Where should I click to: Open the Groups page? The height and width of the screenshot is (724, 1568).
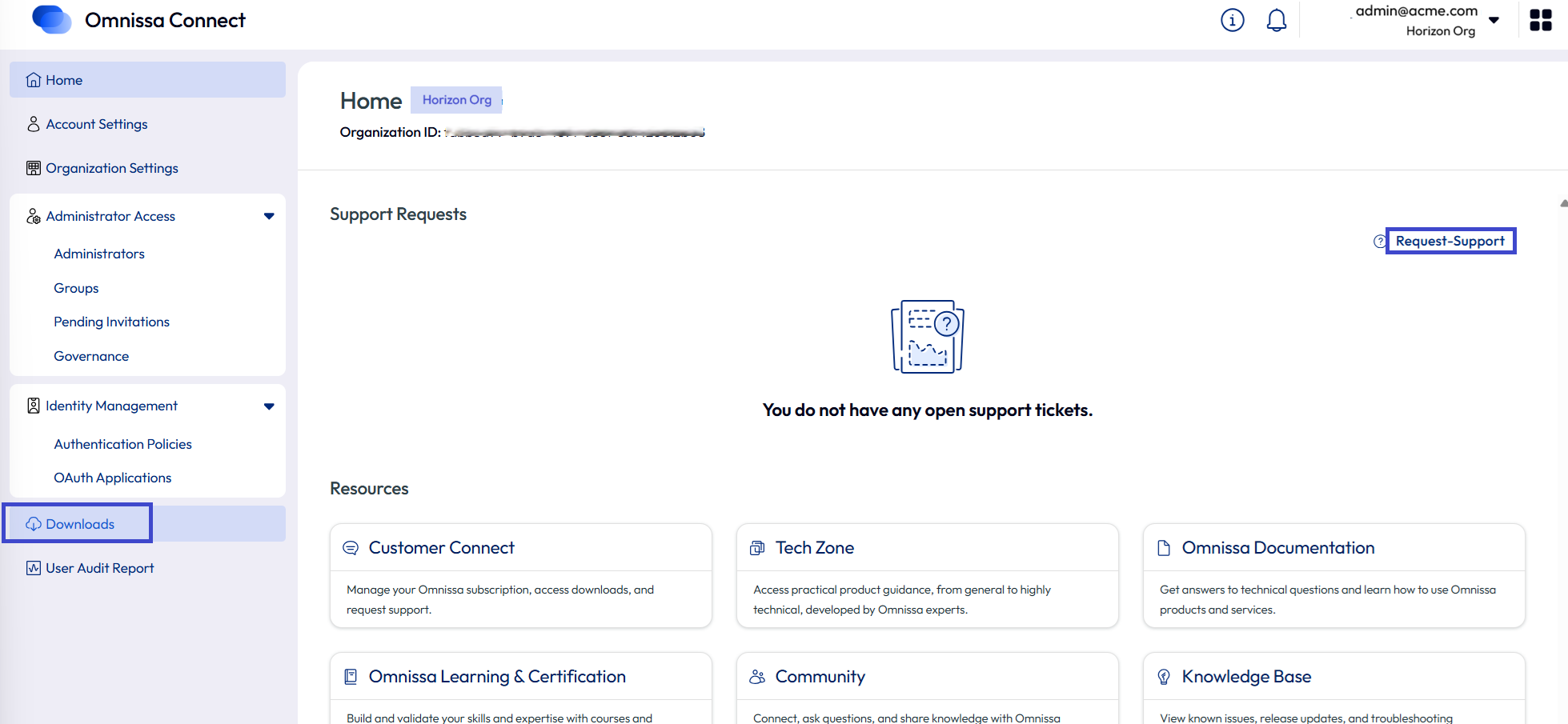[x=76, y=288]
